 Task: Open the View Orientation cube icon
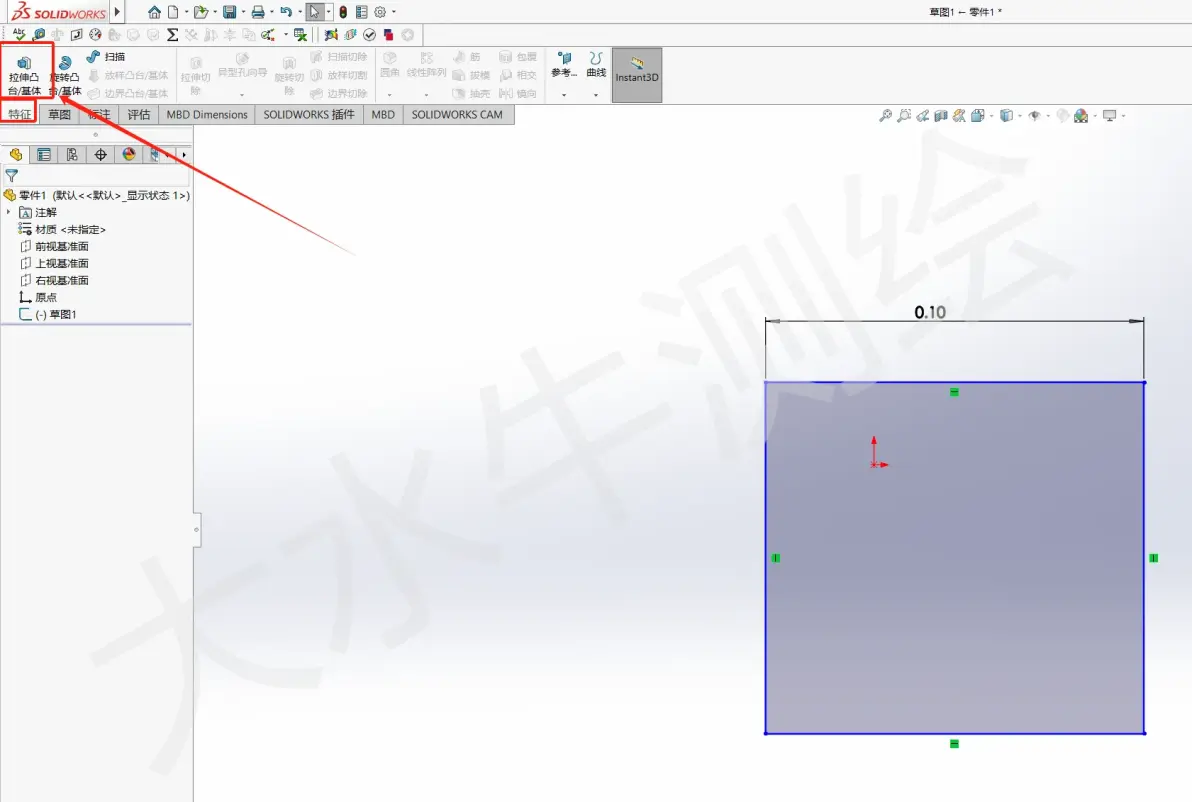[x=978, y=116]
